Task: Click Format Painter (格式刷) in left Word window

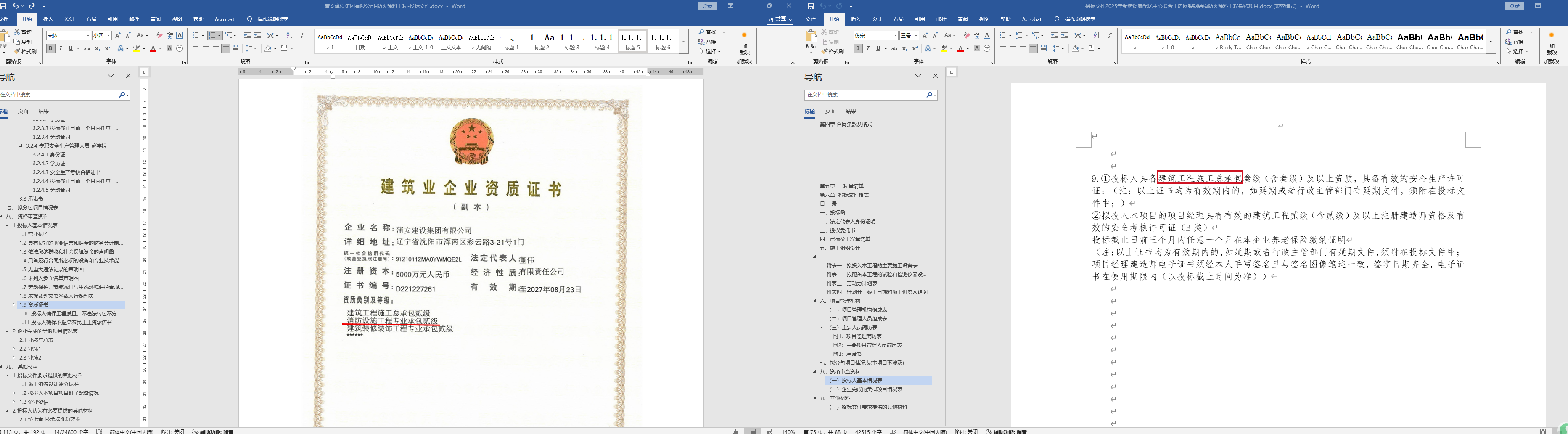Action: click(x=25, y=52)
